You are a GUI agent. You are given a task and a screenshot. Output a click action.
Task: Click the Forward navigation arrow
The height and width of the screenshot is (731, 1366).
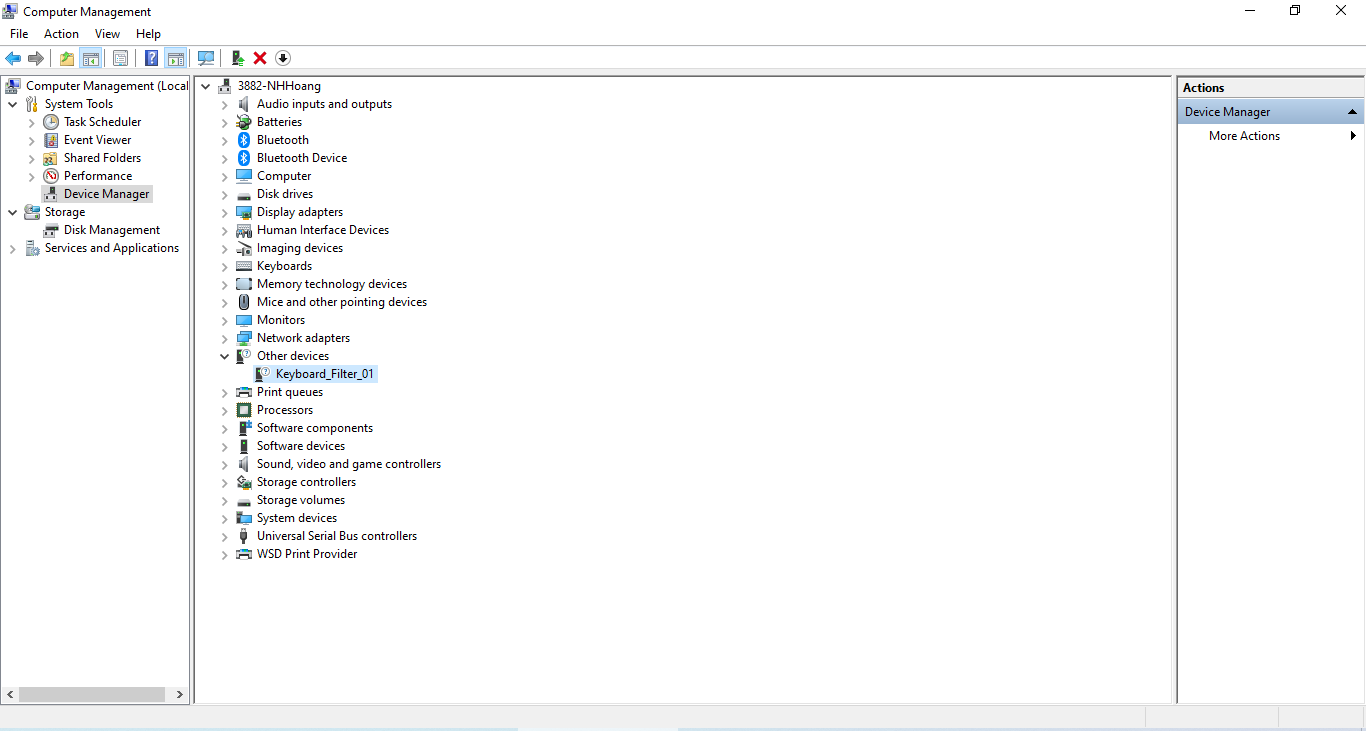point(36,57)
